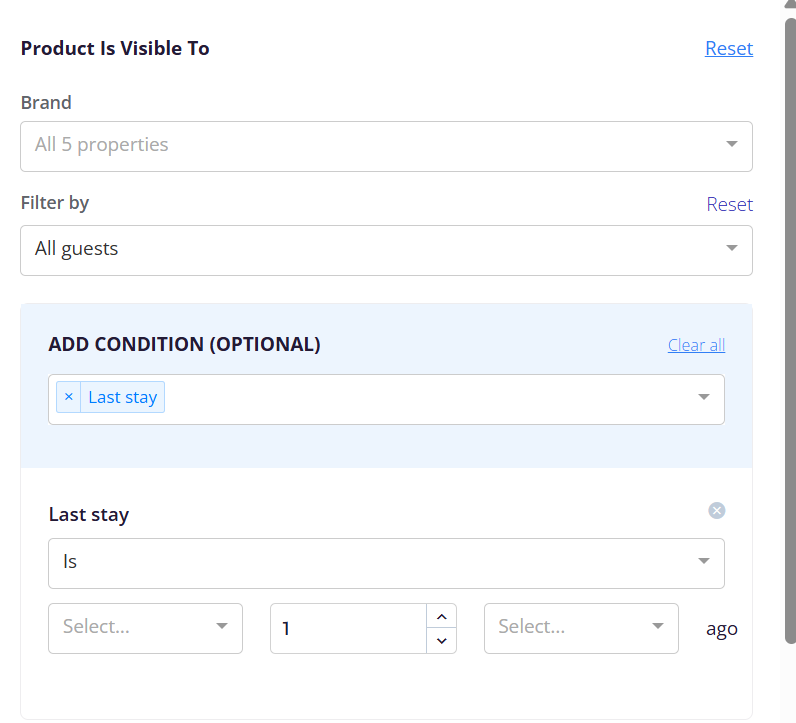Click the Reset link beside Filter by
The height and width of the screenshot is (723, 796).
click(729, 204)
